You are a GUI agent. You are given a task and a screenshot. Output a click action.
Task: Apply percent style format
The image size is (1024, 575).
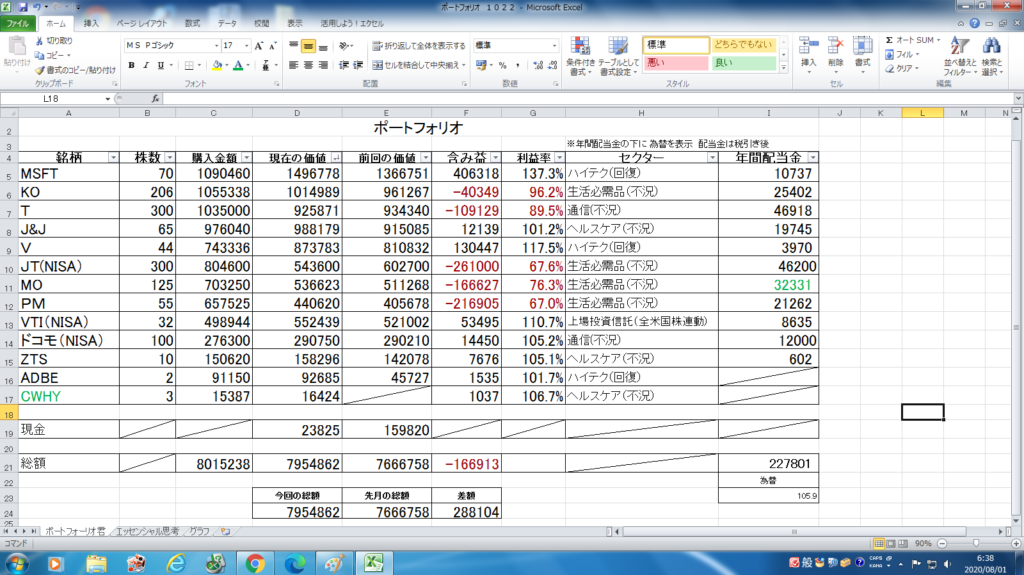coord(502,65)
